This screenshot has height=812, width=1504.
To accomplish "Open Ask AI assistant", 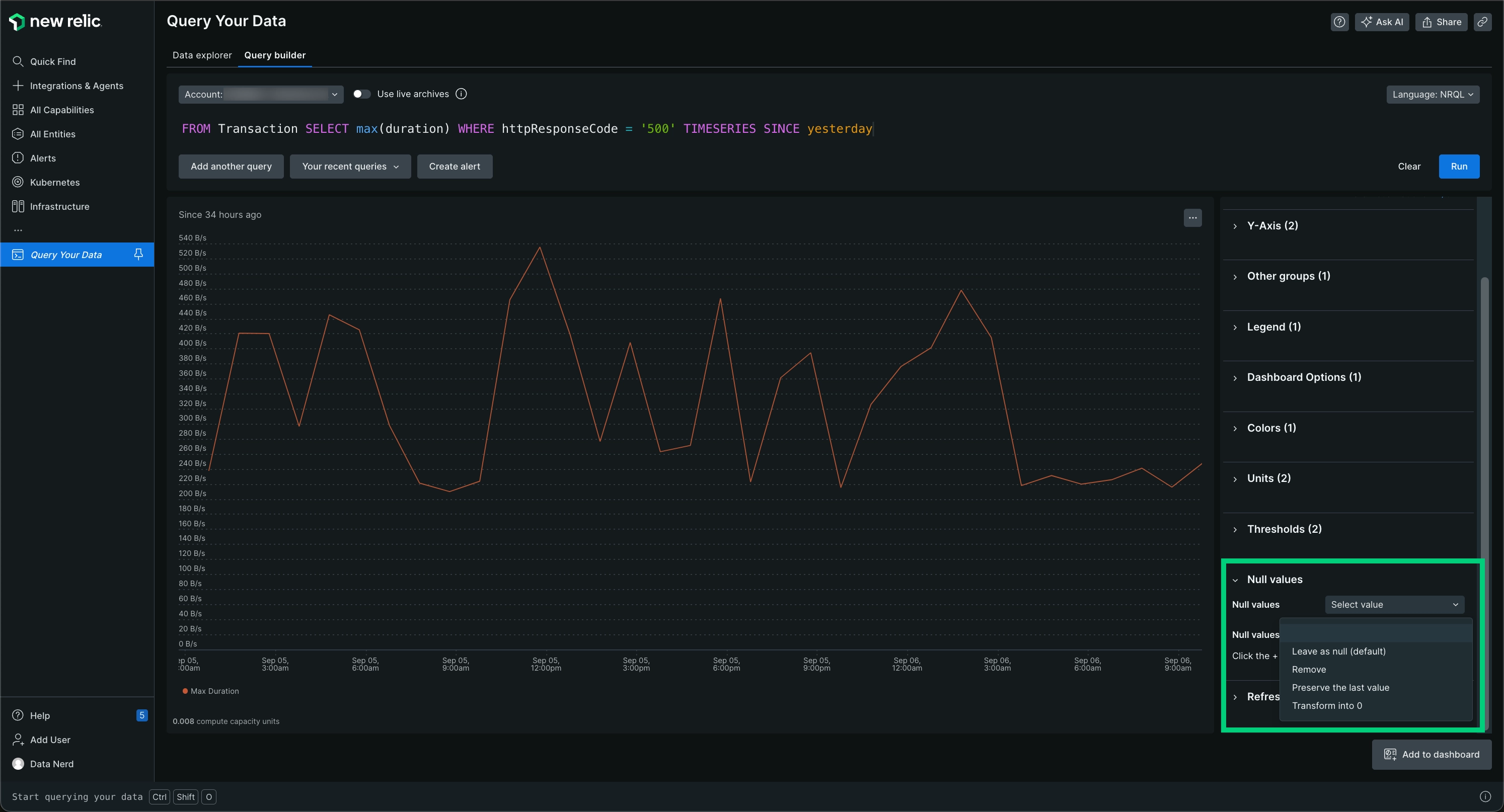I will tap(1382, 22).
